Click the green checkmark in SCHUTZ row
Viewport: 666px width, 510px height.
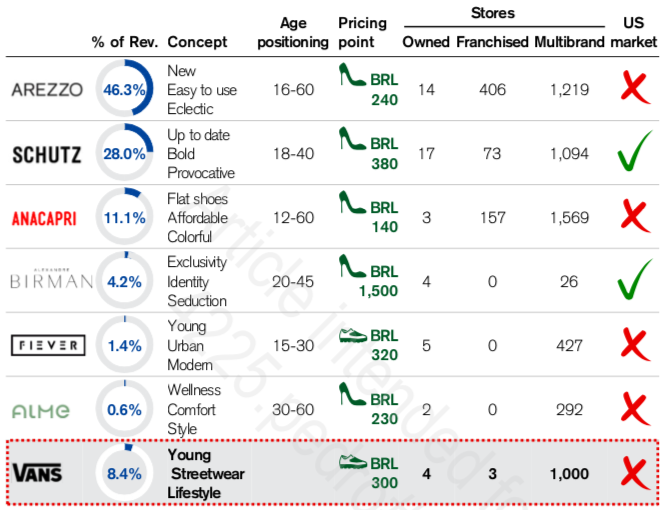(x=635, y=151)
